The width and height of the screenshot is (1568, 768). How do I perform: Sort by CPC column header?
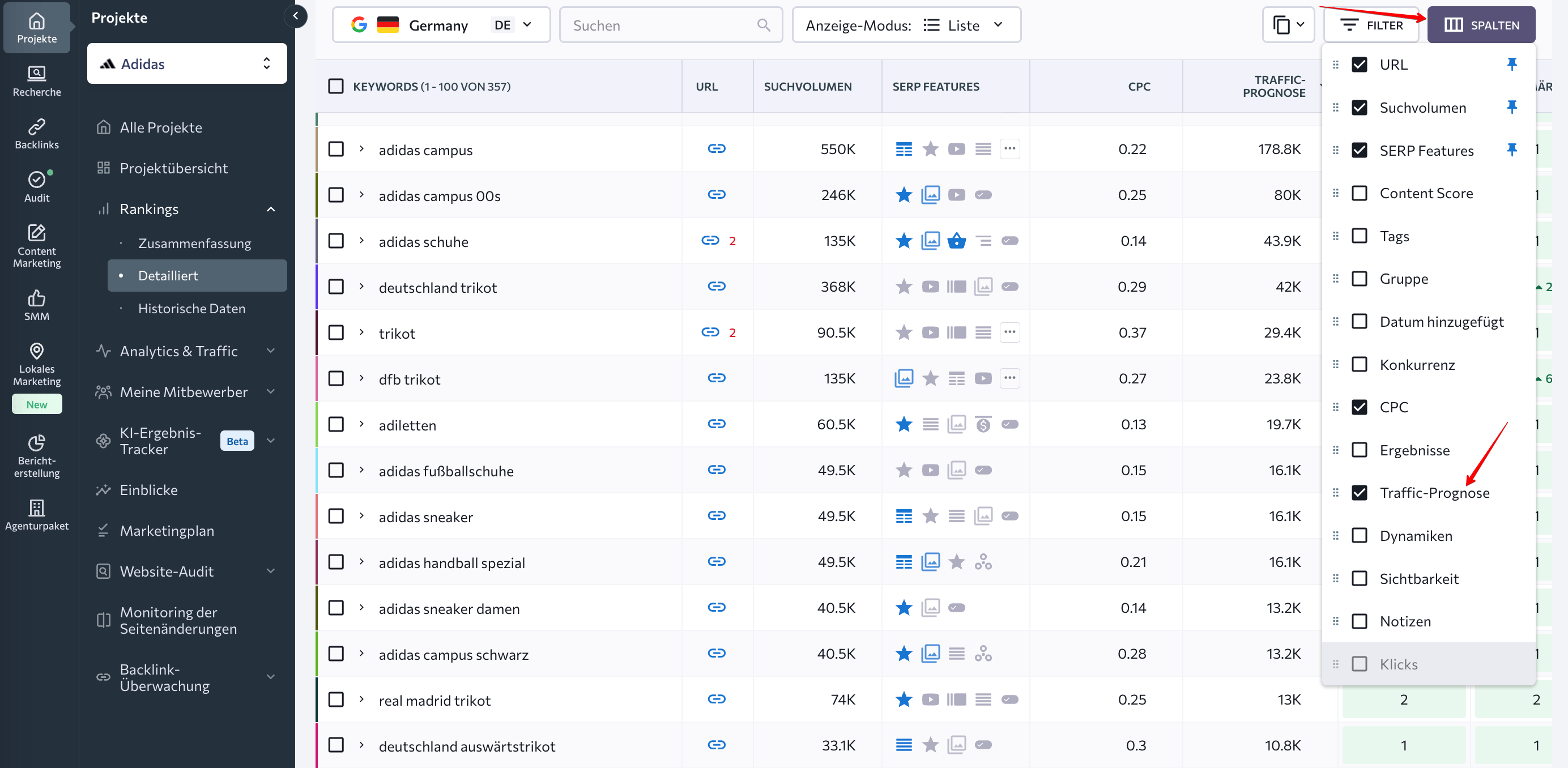tap(1139, 87)
